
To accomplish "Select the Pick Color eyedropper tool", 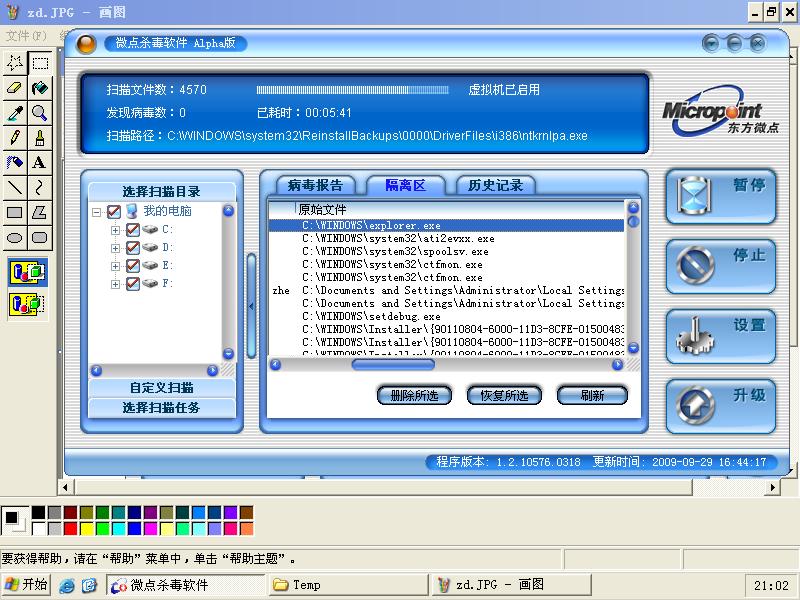I will pyautogui.click(x=15, y=113).
